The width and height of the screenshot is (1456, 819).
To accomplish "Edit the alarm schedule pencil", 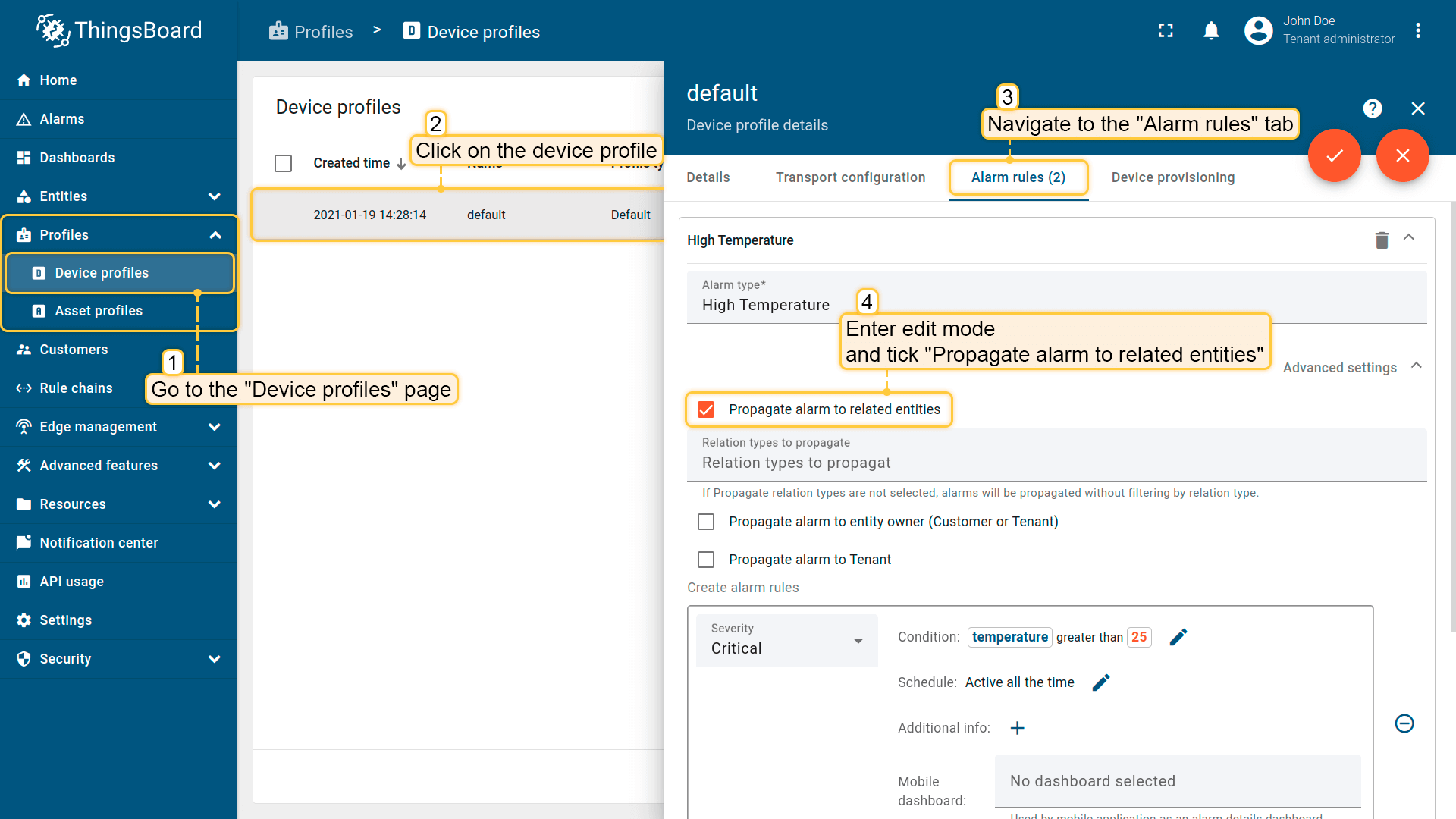I will 1101,682.
